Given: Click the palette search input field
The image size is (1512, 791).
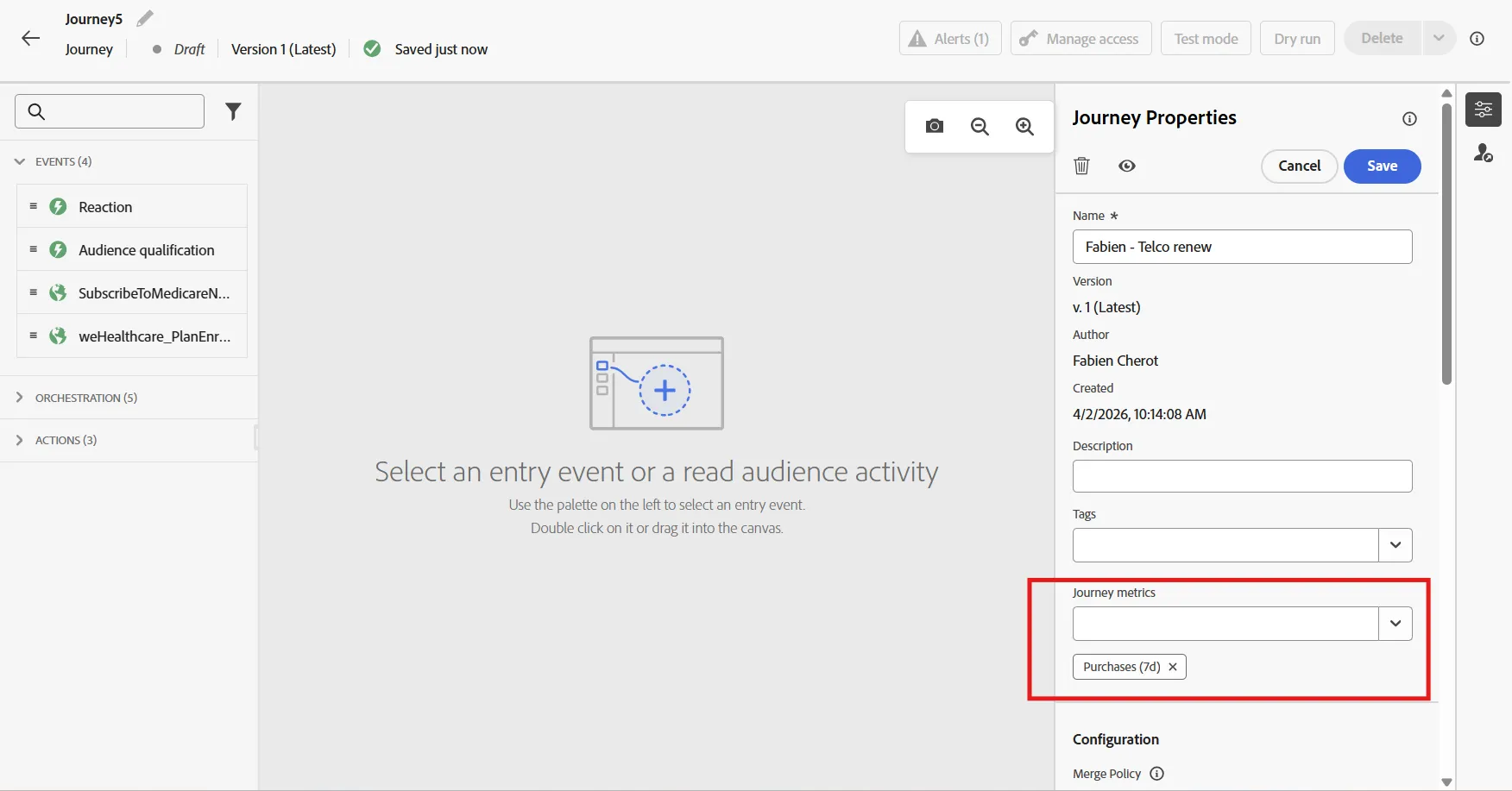Looking at the screenshot, I should (x=110, y=111).
